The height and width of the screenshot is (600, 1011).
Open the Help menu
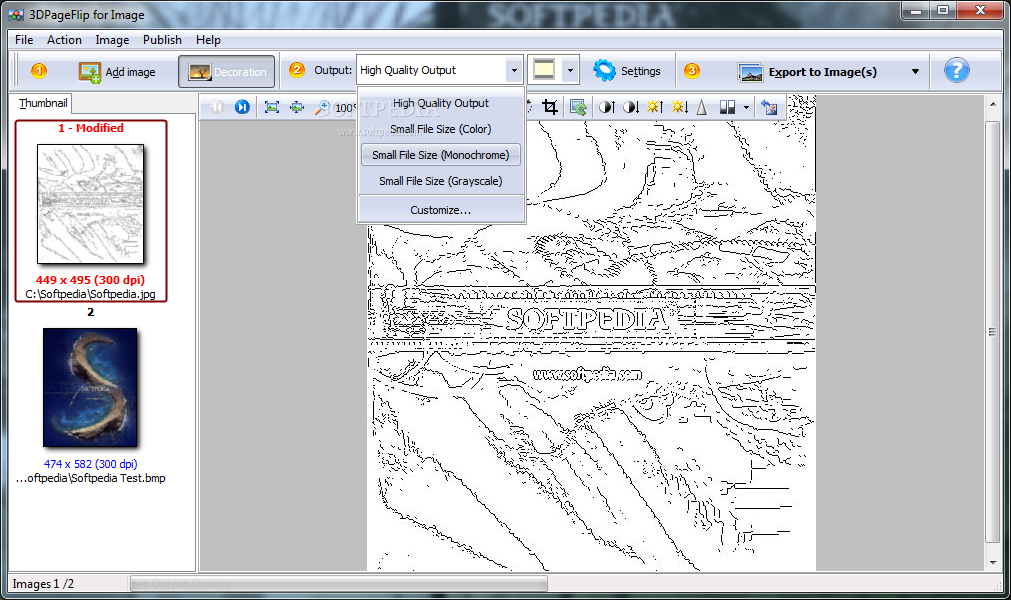[x=208, y=40]
